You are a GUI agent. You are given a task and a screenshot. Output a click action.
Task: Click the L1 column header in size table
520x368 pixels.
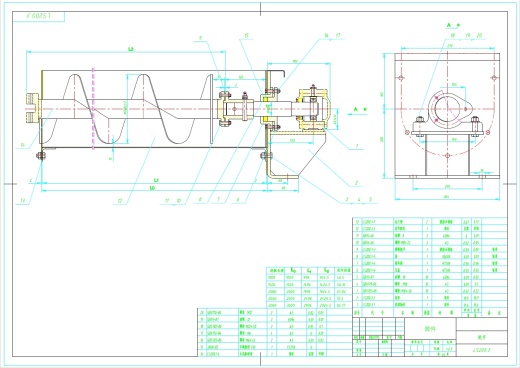pyautogui.click(x=310, y=270)
